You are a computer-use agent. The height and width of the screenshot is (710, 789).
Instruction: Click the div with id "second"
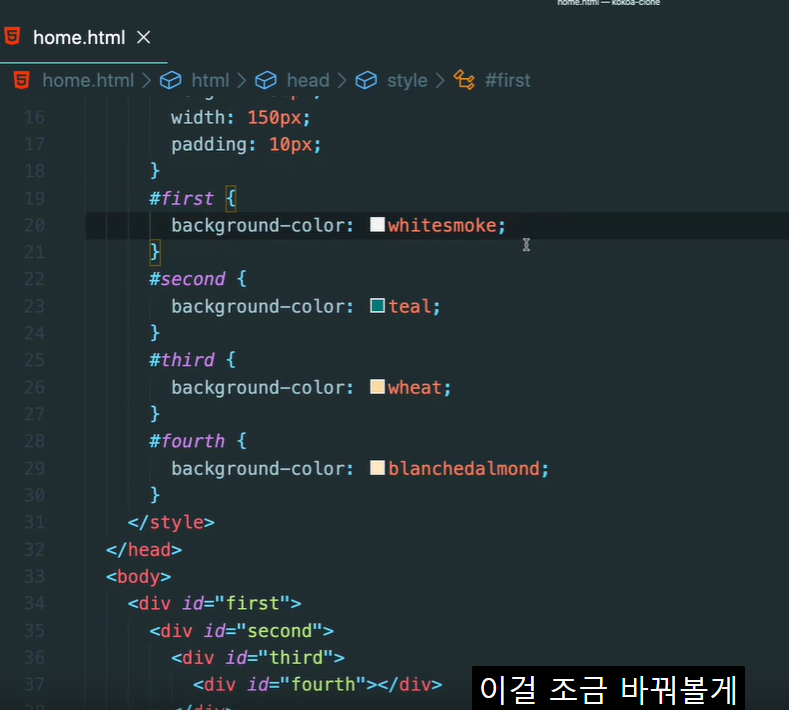pyautogui.click(x=242, y=630)
